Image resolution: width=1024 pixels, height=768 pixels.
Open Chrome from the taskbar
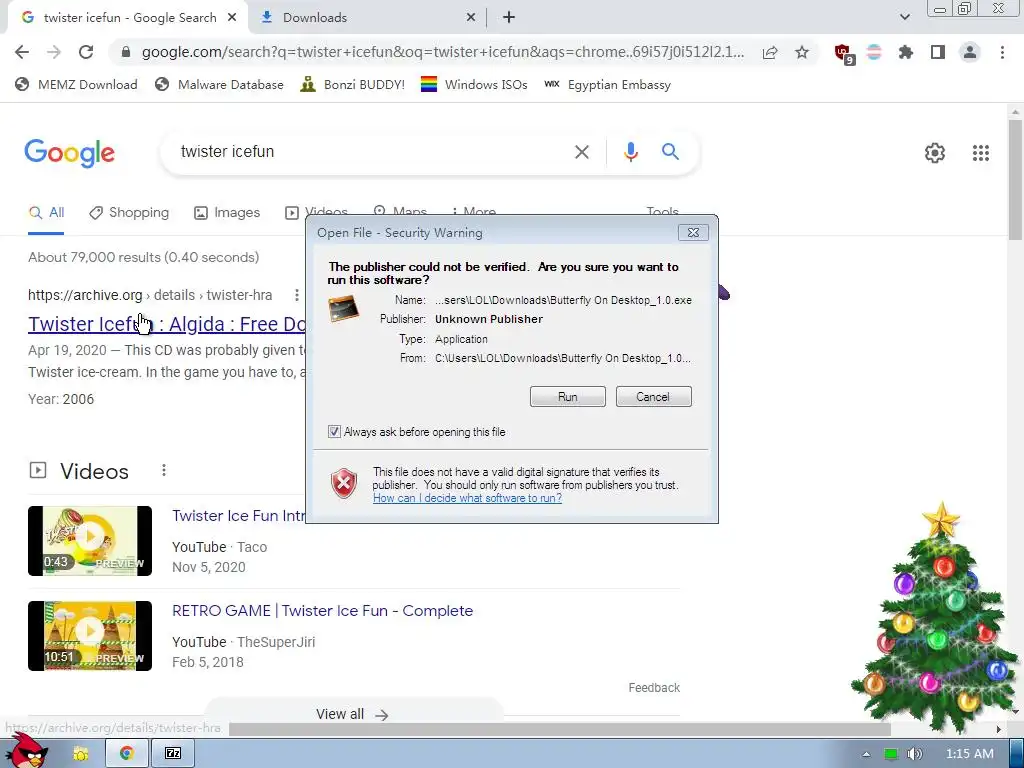[127, 753]
